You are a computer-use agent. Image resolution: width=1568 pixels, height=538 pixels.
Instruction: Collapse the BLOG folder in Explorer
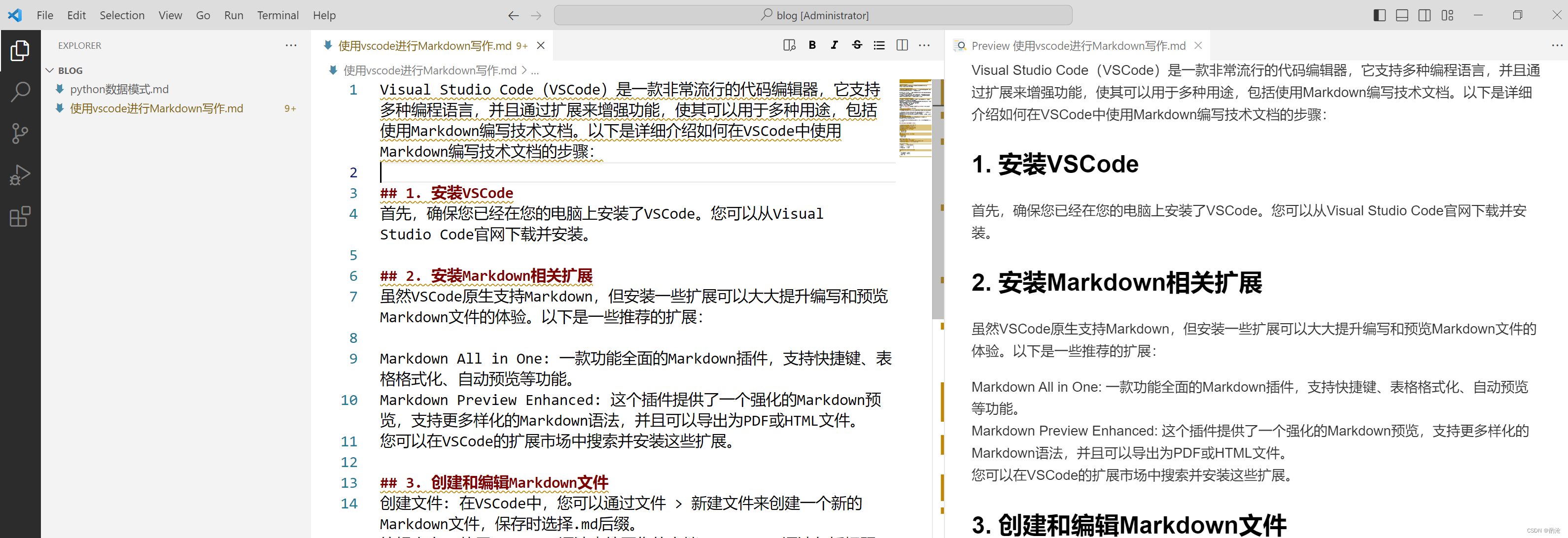pos(50,70)
